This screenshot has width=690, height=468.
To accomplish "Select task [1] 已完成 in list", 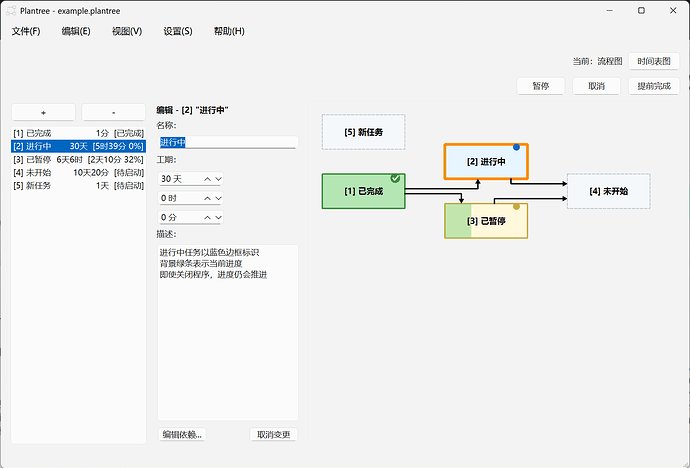I will [x=78, y=133].
